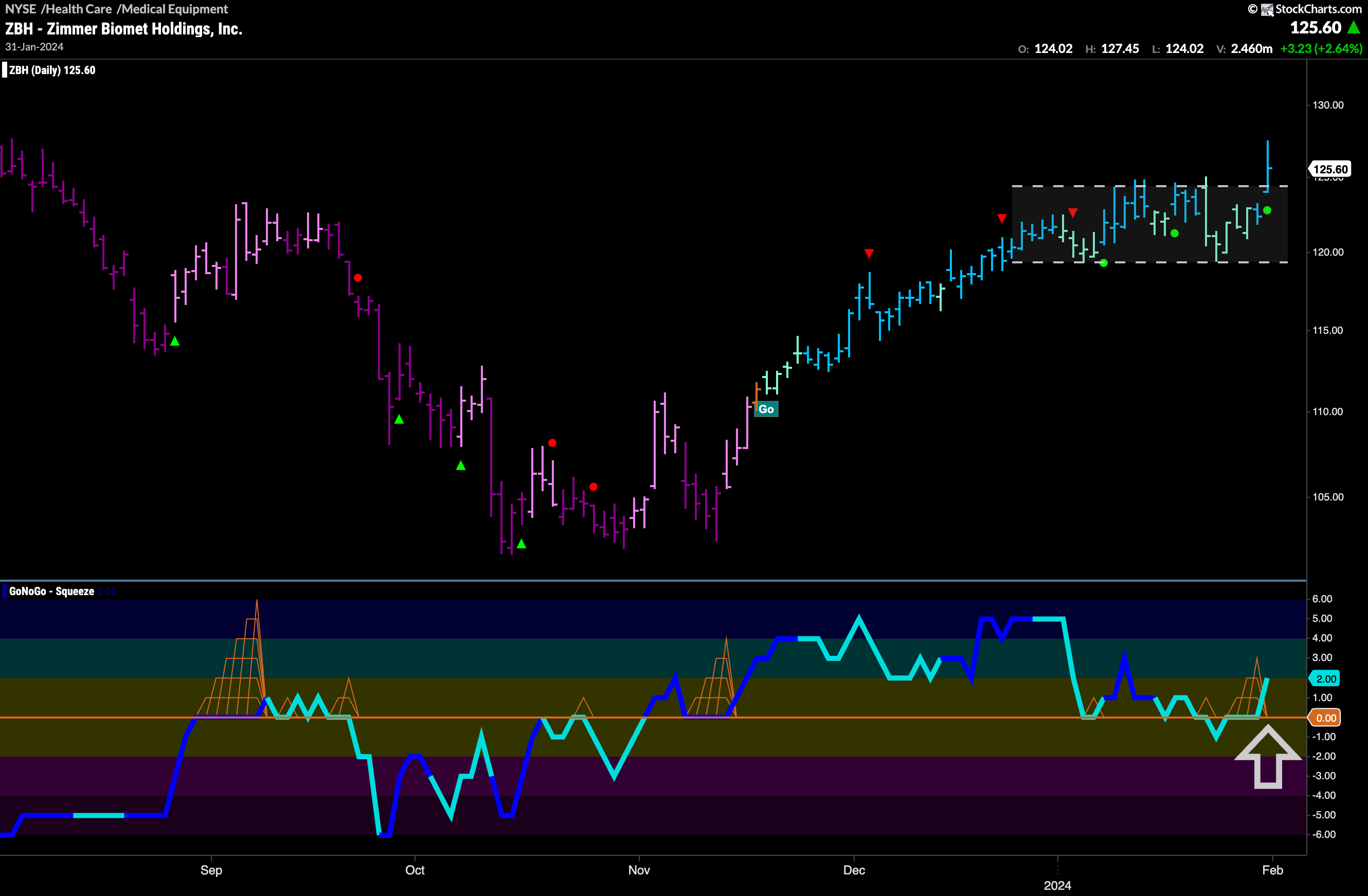This screenshot has width=1368, height=896.
Task: Select the green triangle marker below the early-October bars
Action: coord(460,465)
